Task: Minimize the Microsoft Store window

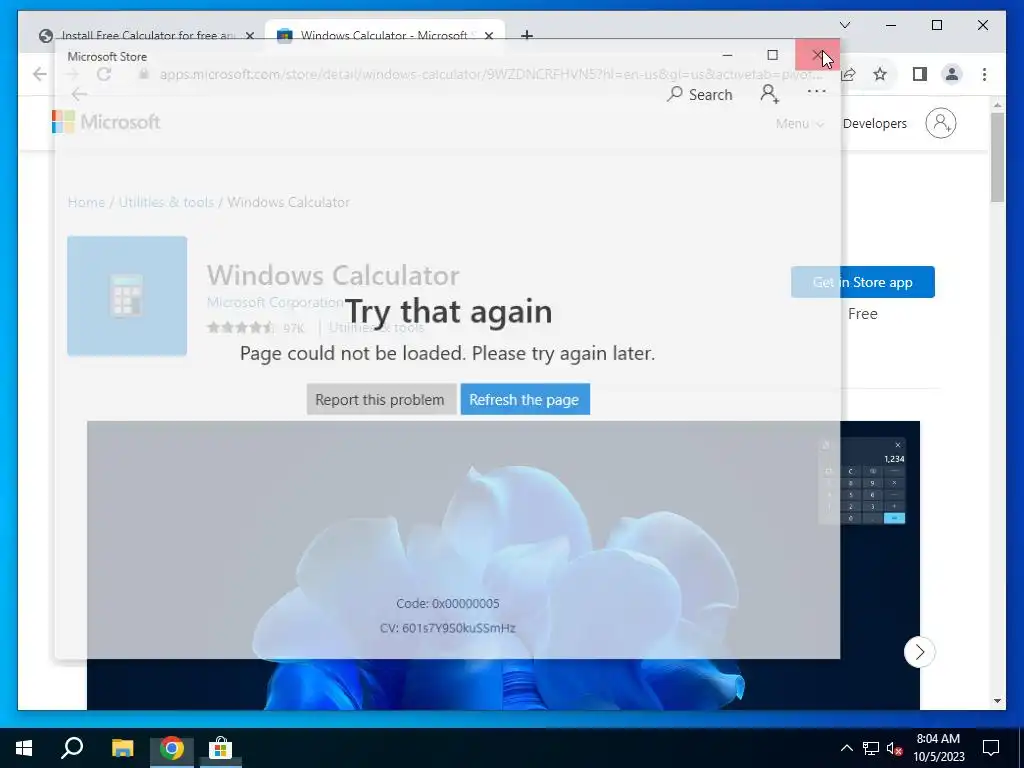Action: click(728, 55)
